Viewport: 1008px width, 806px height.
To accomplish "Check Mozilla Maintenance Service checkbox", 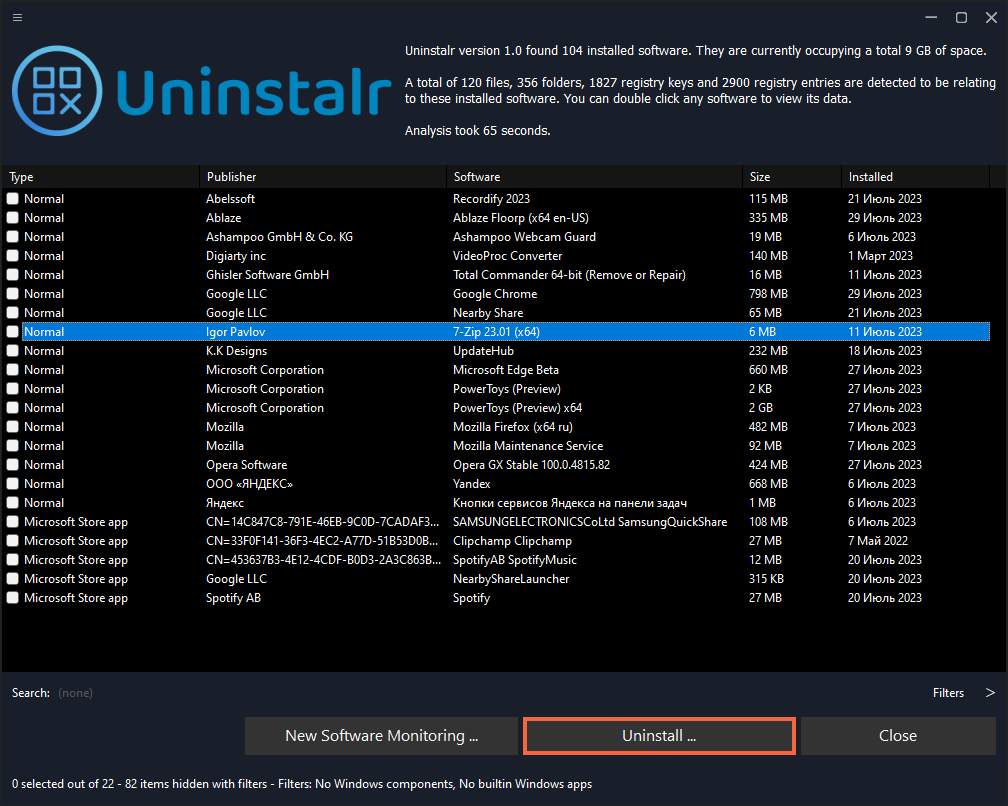I will pos(12,445).
